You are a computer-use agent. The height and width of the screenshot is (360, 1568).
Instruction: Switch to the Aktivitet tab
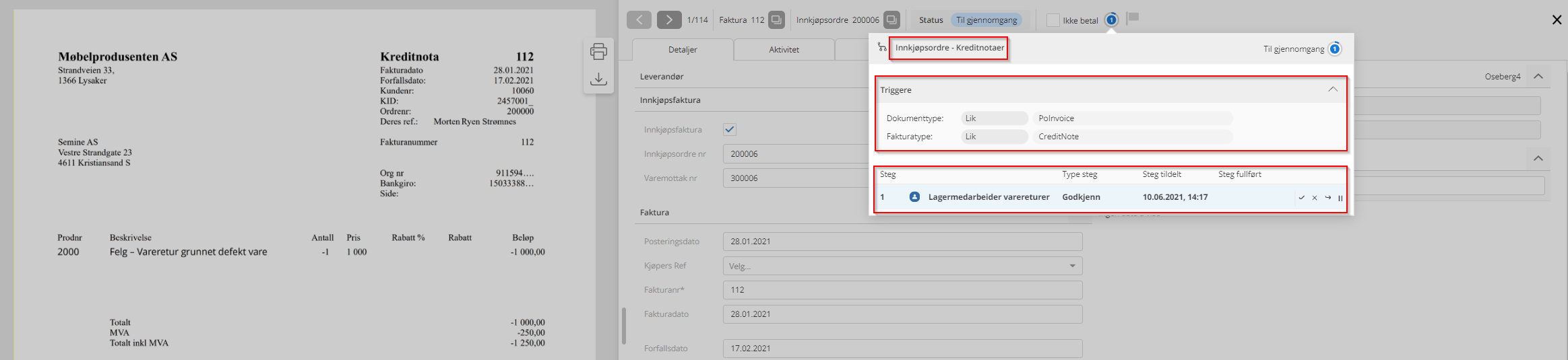784,50
